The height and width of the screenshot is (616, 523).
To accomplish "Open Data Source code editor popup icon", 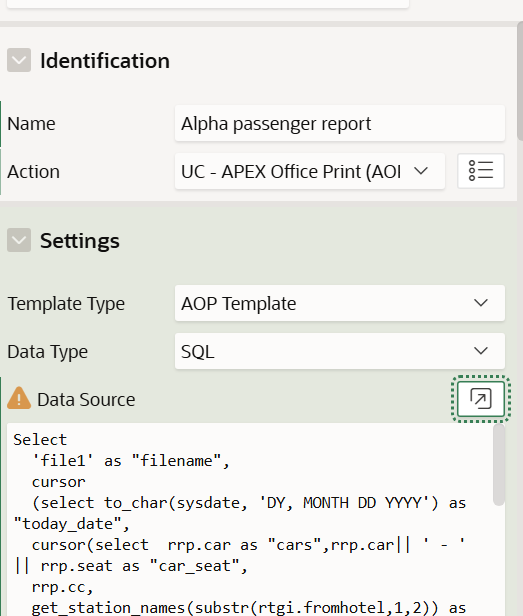I will tap(481, 399).
